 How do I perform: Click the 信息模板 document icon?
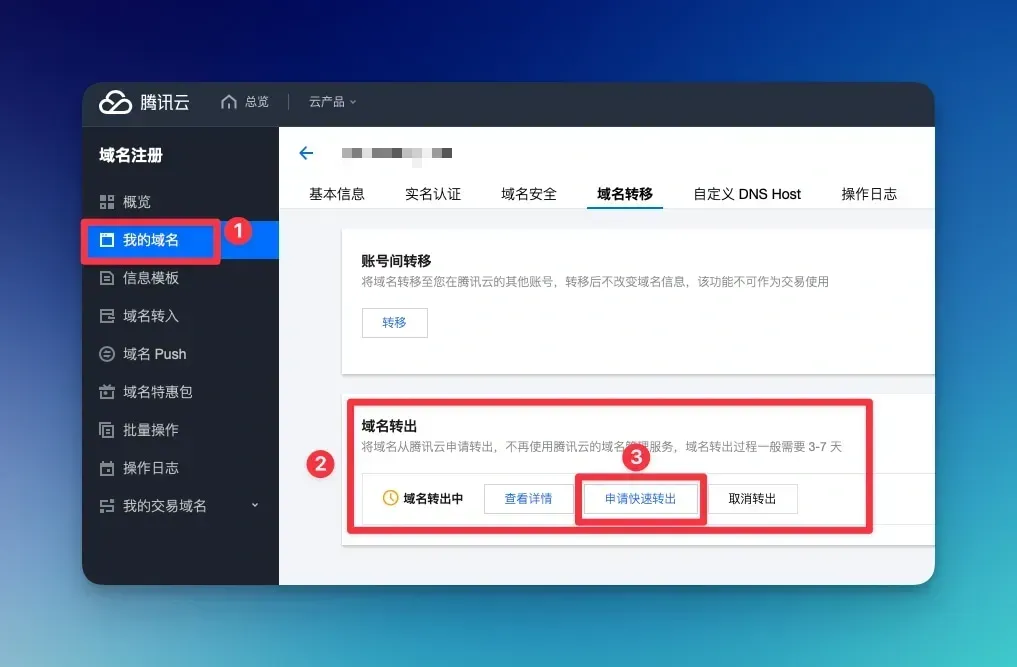coord(107,278)
